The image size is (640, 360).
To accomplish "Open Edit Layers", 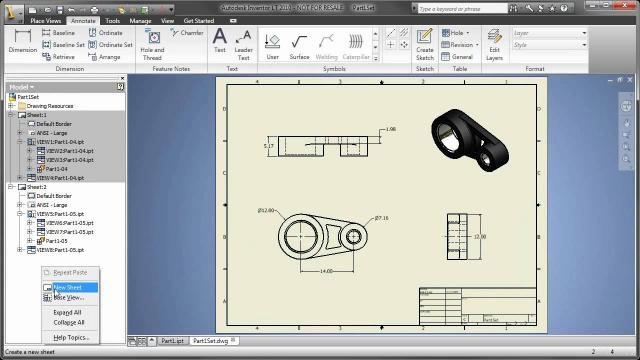I will pos(494,45).
